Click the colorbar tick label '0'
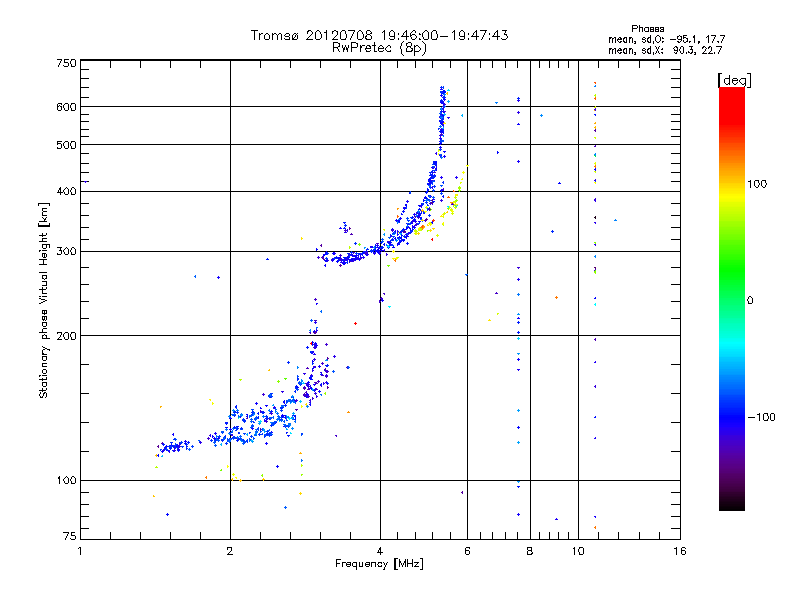The image size is (800, 600). tap(750, 301)
